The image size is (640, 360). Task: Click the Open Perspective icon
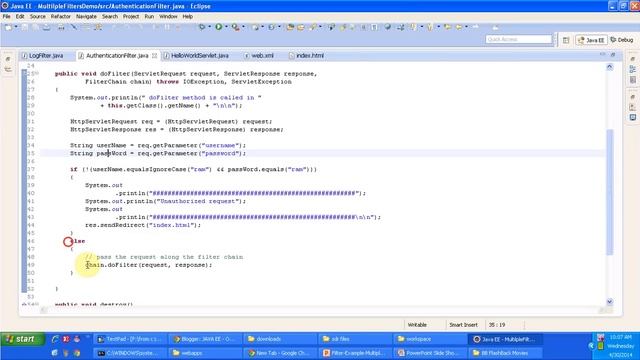(566, 40)
